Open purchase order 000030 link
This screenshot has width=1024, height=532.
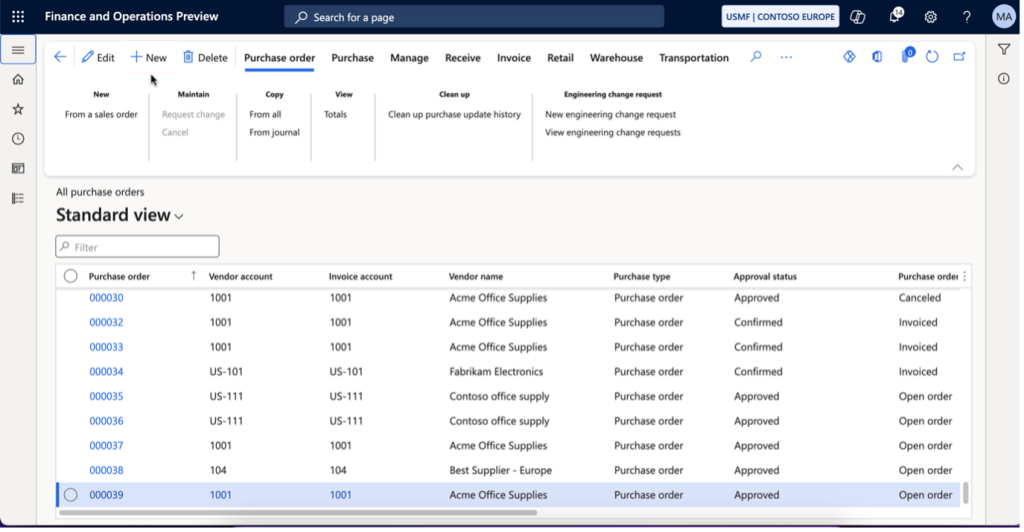[x=106, y=298]
